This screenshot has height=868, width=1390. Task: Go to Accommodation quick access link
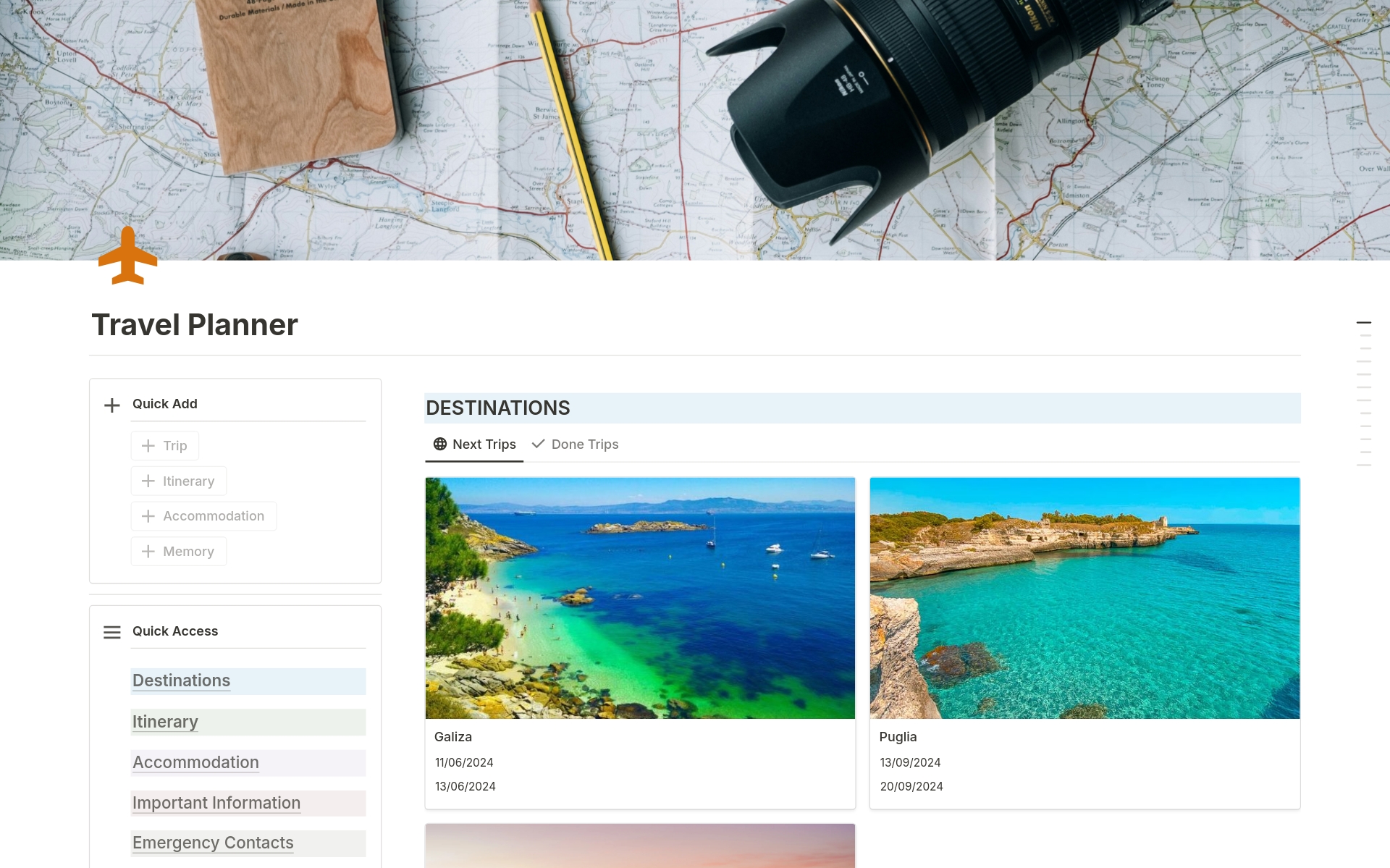point(195,762)
